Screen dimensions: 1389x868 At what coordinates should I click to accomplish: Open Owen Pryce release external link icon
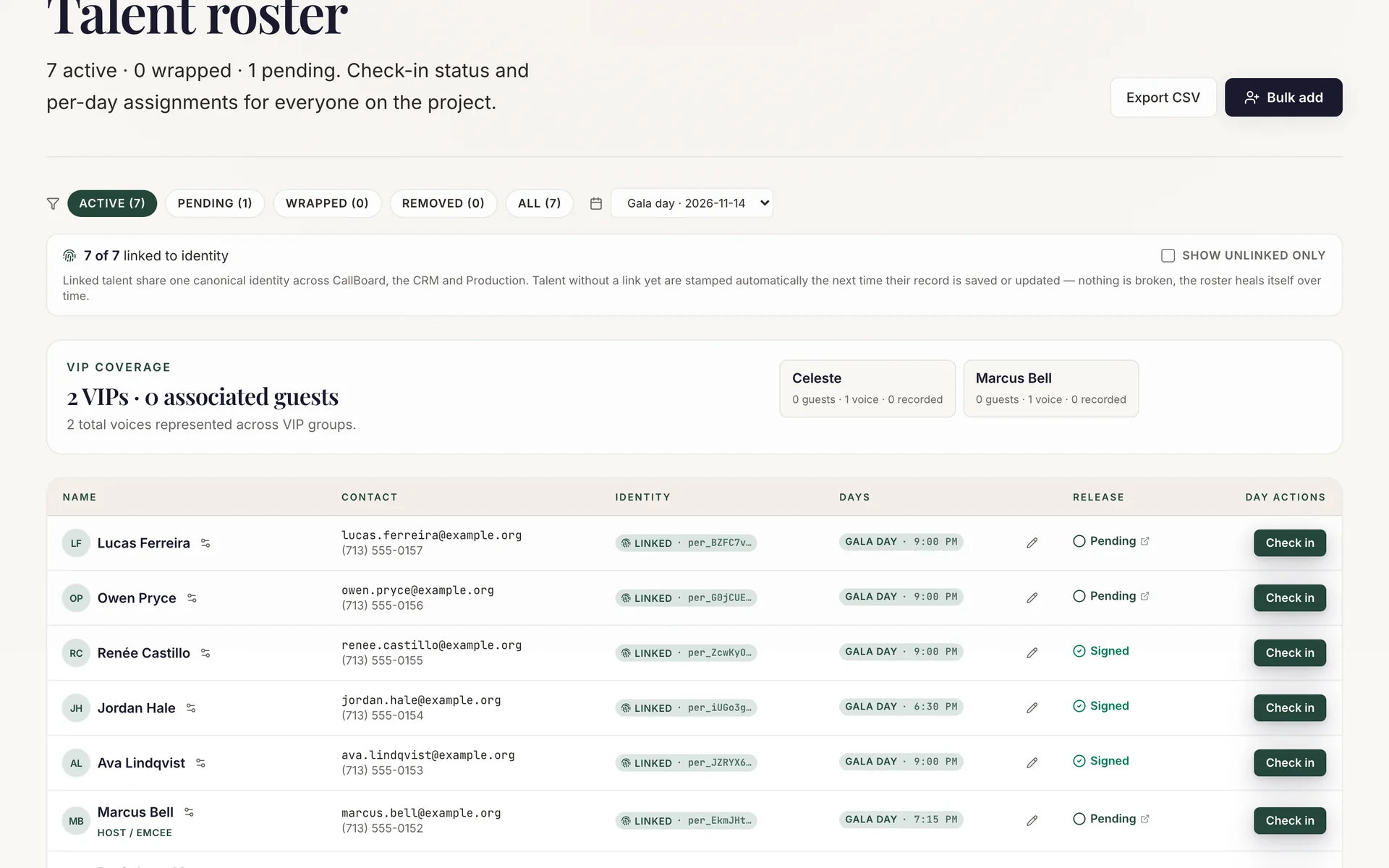tap(1145, 596)
